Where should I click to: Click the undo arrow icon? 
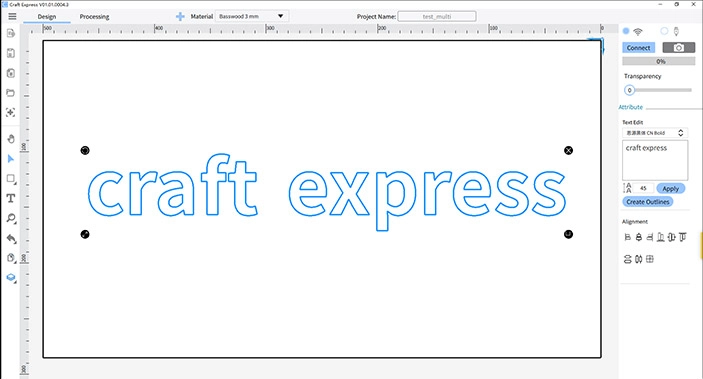pos(11,239)
